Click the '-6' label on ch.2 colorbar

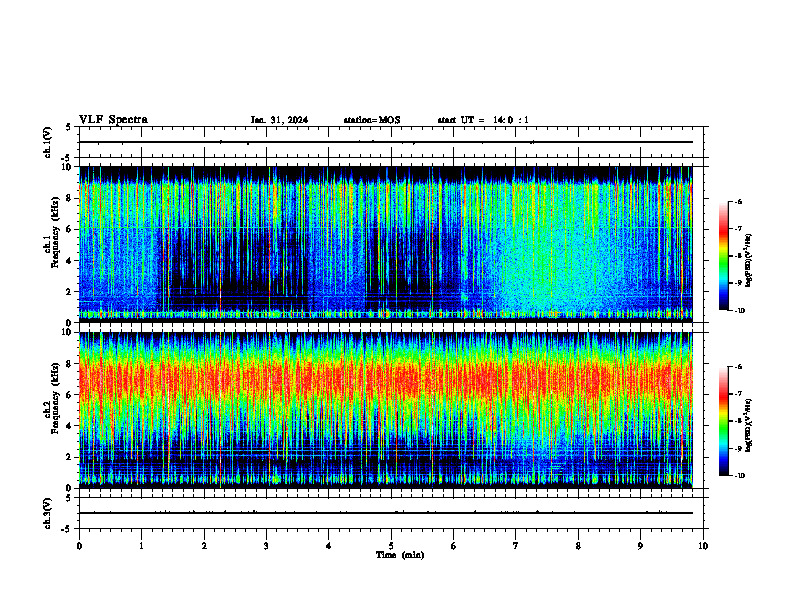[738, 367]
